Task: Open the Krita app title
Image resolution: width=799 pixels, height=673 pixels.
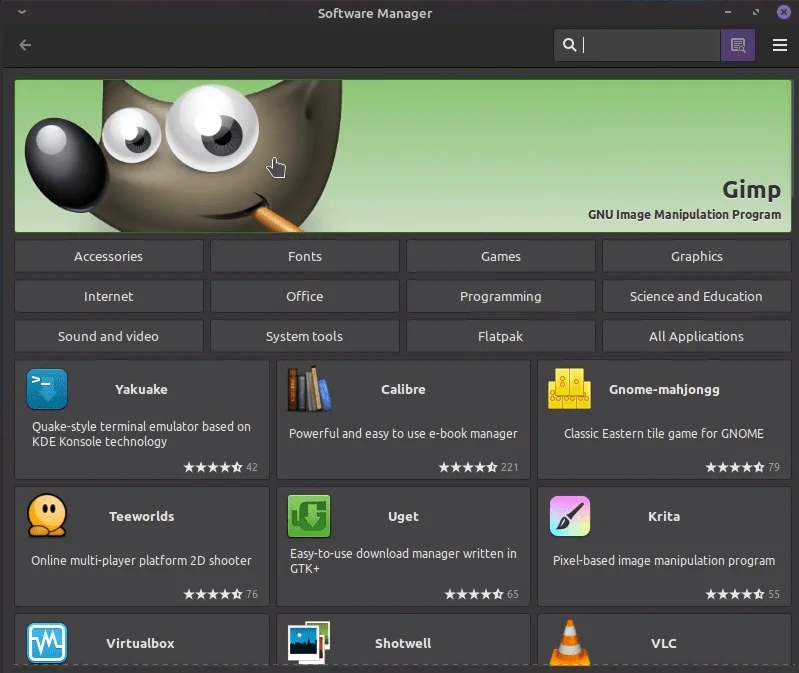Action: (x=664, y=517)
